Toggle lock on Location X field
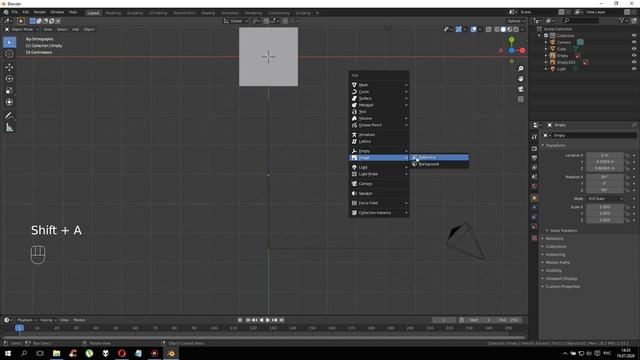This screenshot has height=360, width=640. (x=627, y=156)
